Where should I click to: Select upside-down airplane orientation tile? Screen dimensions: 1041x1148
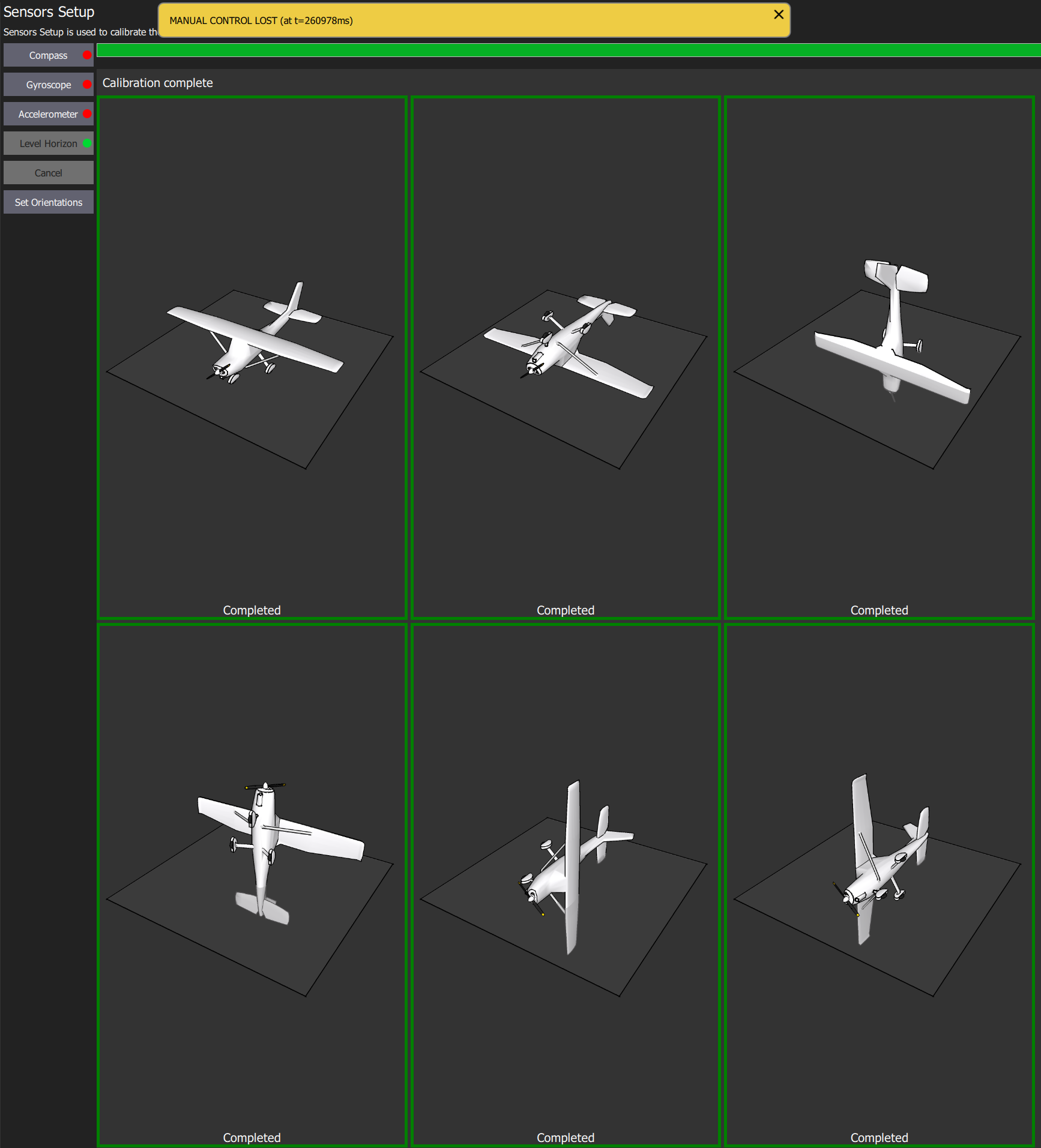(x=566, y=358)
